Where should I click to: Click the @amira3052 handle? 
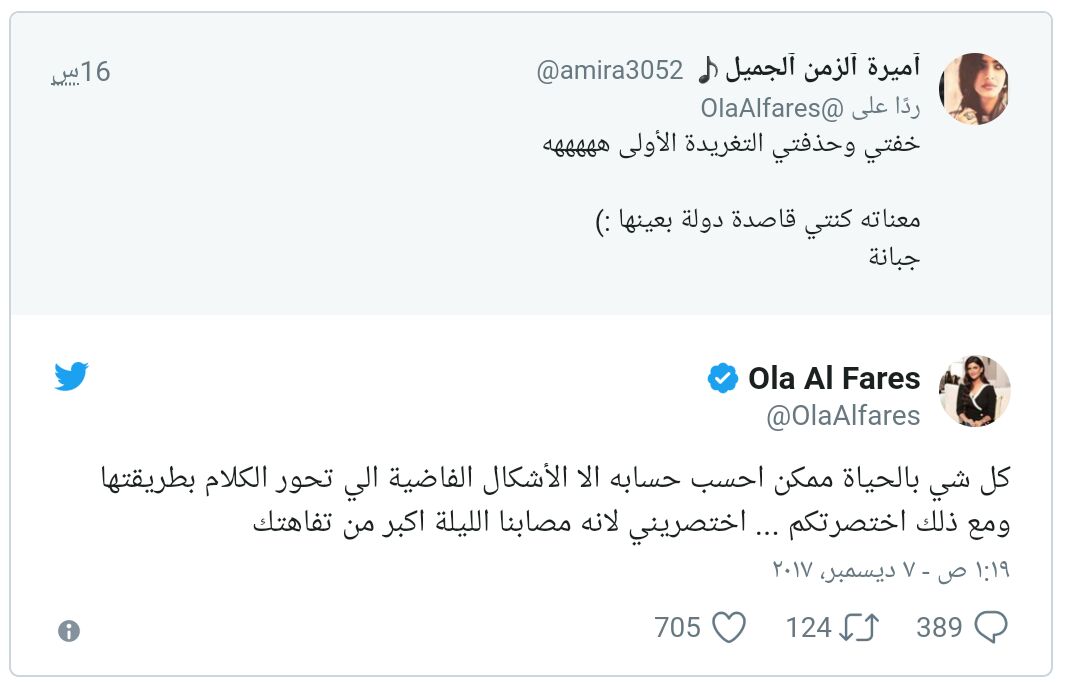click(x=610, y=71)
